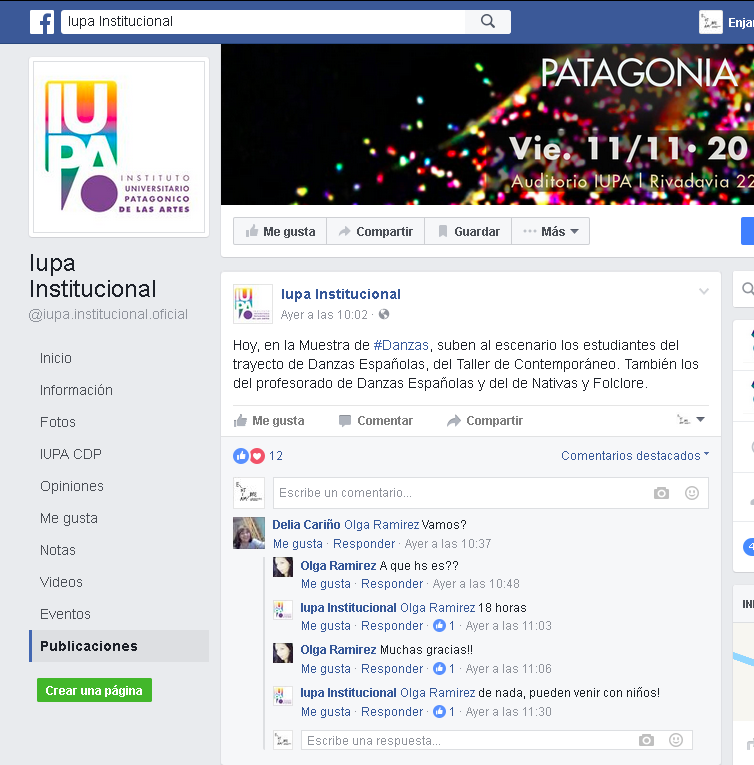This screenshot has width=754, height=765.
Task: Open Fotos section in sidebar
Action: [x=58, y=422]
